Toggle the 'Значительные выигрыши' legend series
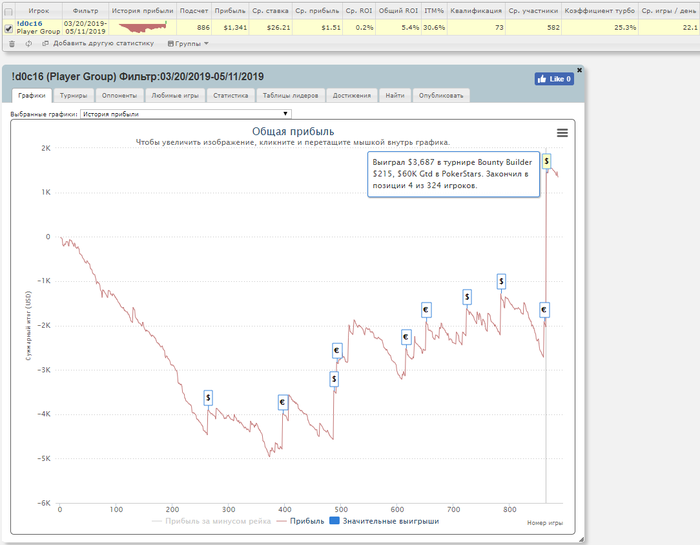Image resolution: width=700 pixels, height=545 pixels. coord(383,521)
